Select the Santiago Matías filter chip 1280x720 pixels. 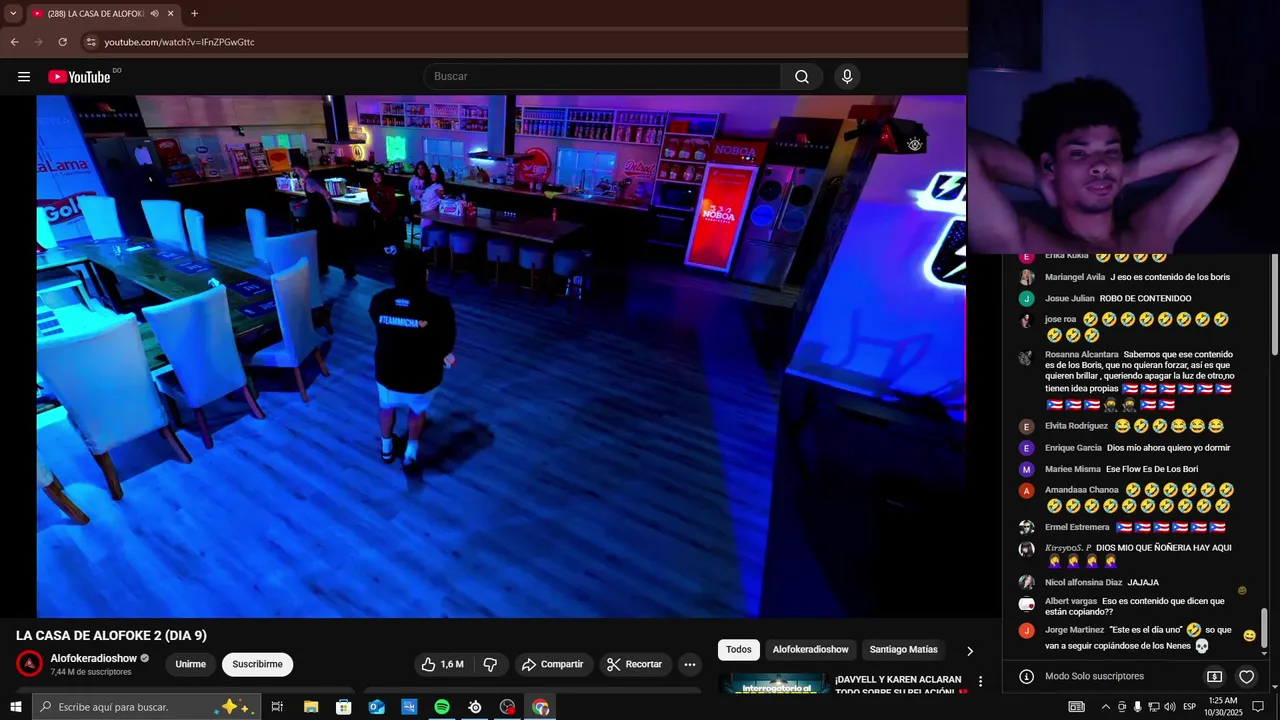point(903,650)
